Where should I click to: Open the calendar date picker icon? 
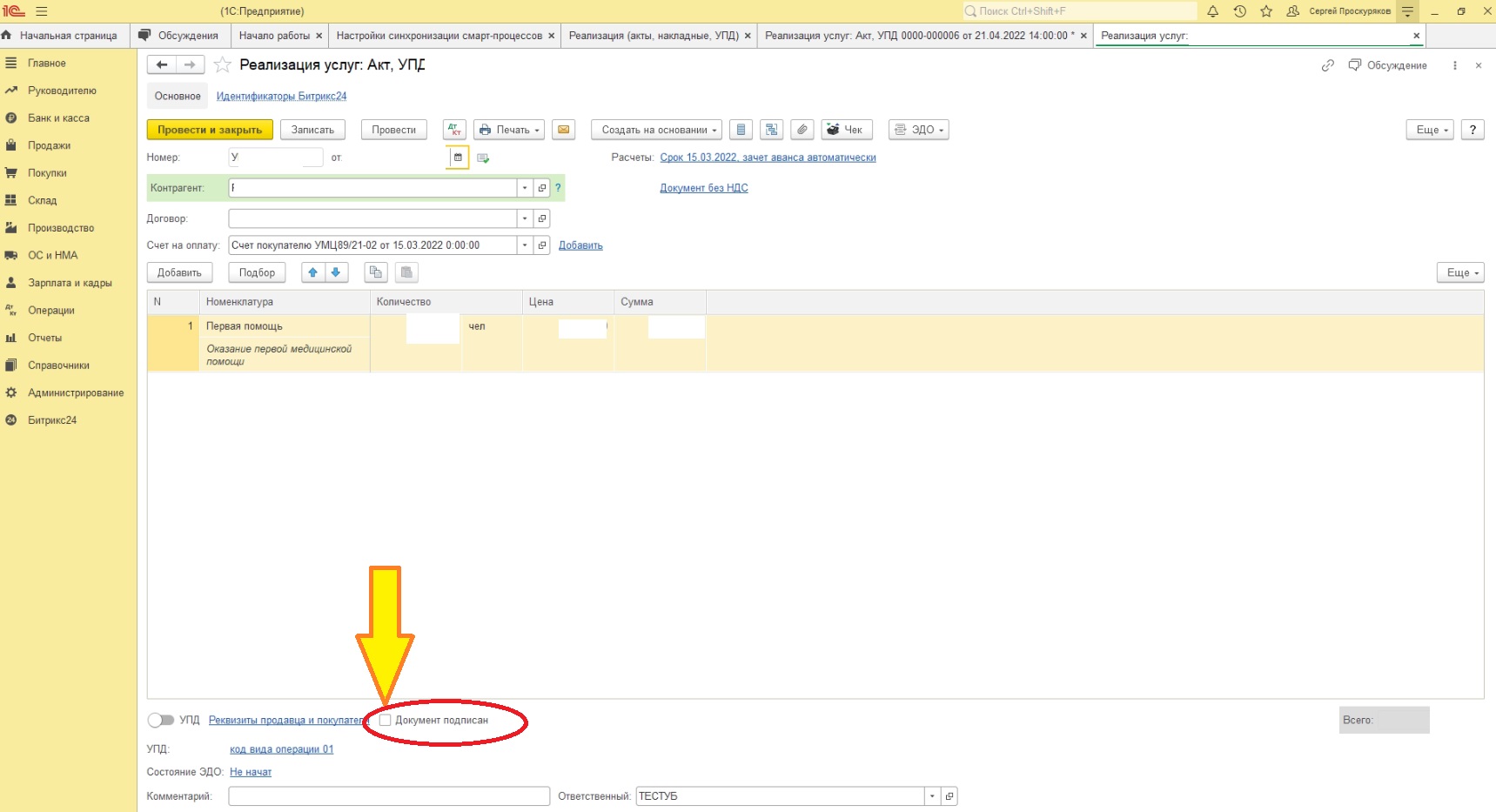[x=458, y=158]
